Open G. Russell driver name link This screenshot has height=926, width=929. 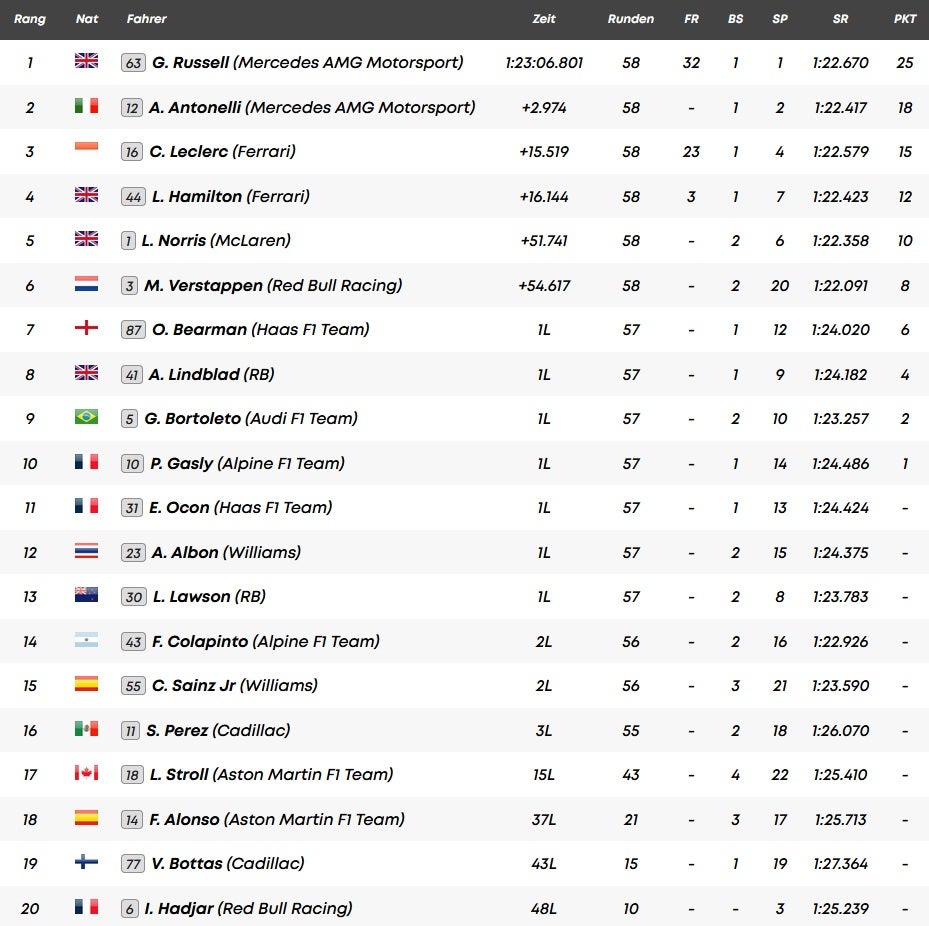pyautogui.click(x=190, y=63)
